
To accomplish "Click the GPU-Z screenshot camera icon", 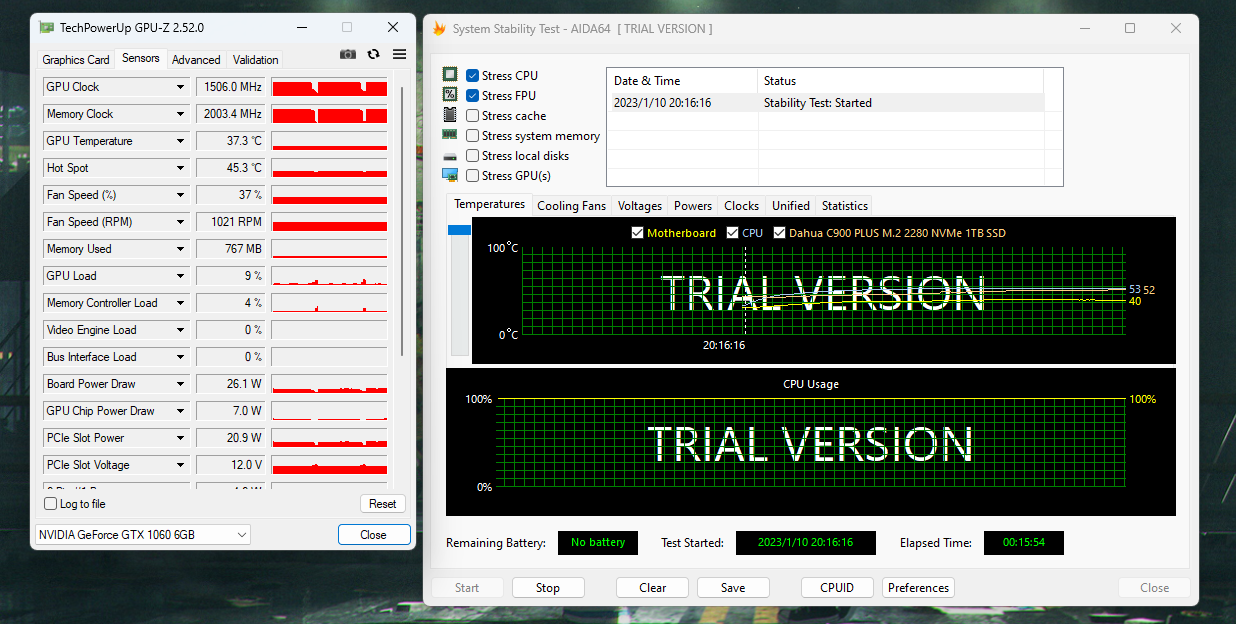I will 347,55.
